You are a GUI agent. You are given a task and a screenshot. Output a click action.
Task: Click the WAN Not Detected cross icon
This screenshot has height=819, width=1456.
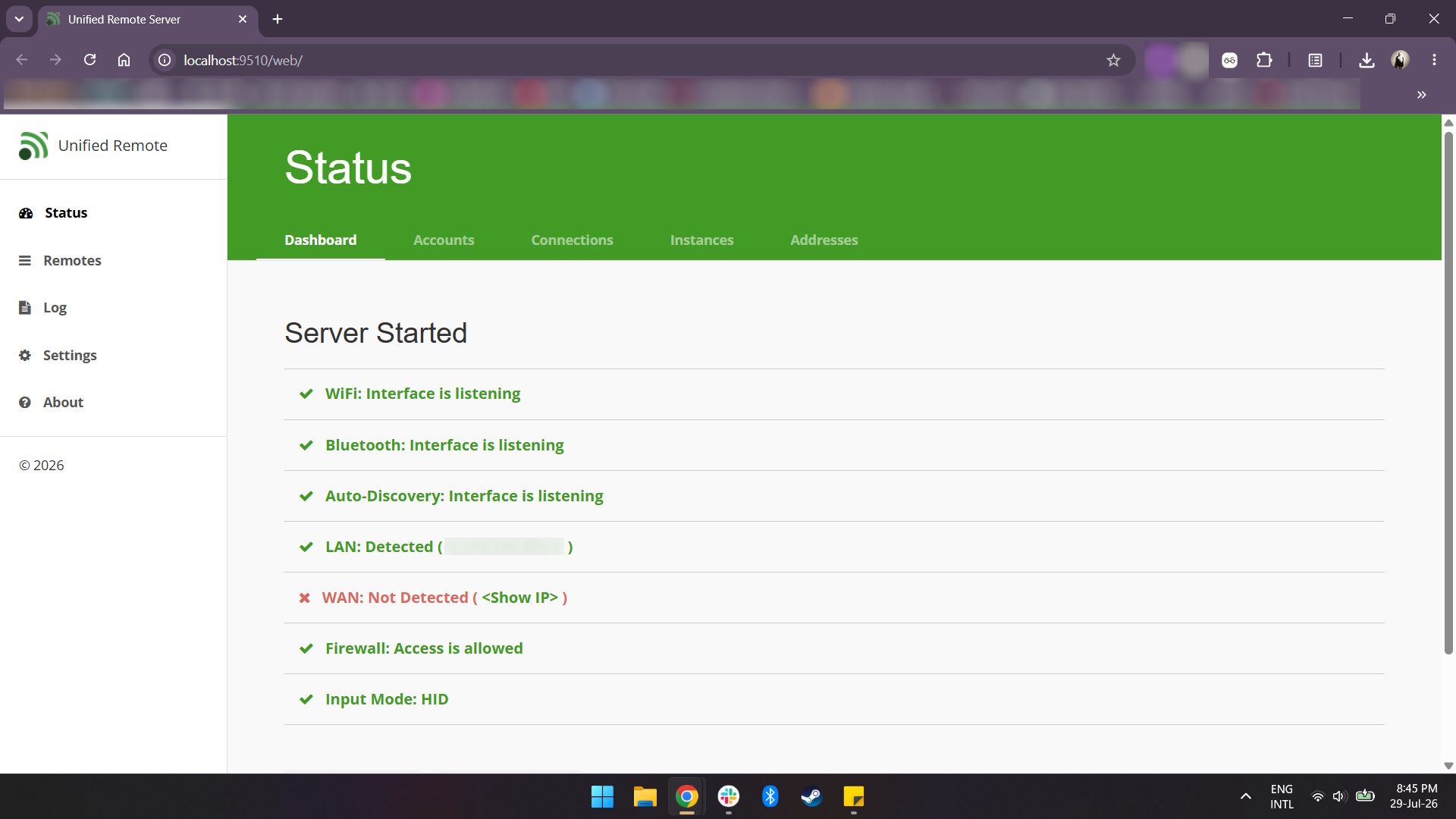click(x=305, y=598)
